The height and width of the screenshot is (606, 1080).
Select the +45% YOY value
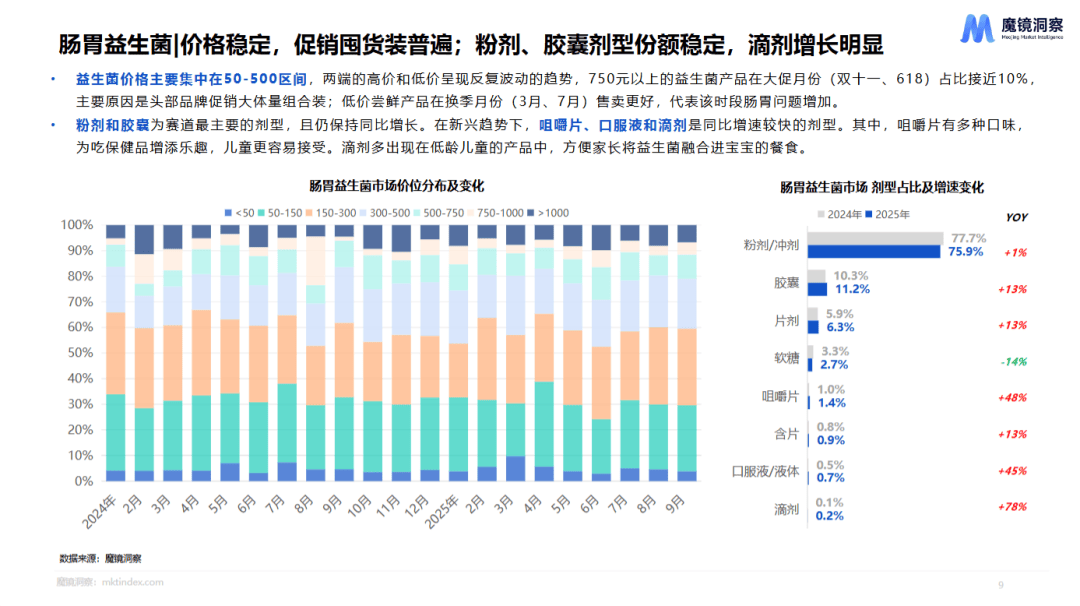(1012, 471)
